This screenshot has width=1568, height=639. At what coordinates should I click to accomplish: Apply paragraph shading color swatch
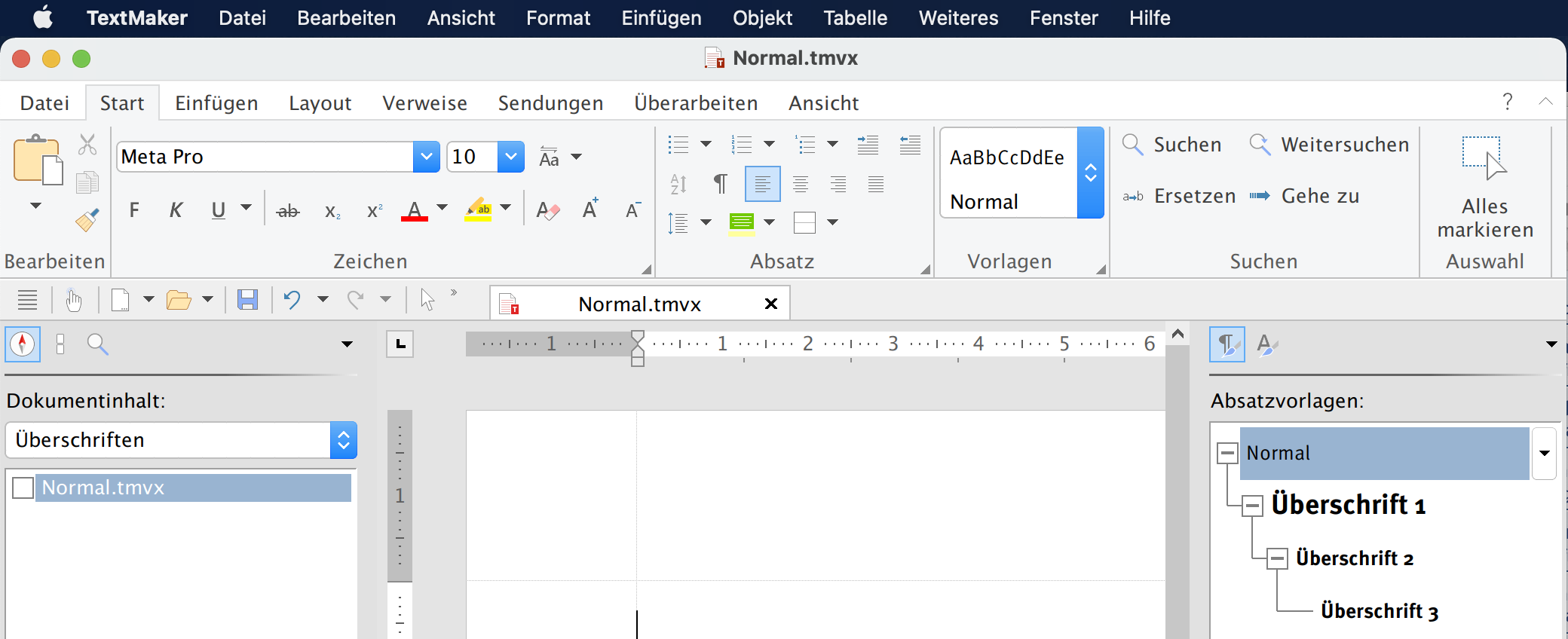point(742,223)
